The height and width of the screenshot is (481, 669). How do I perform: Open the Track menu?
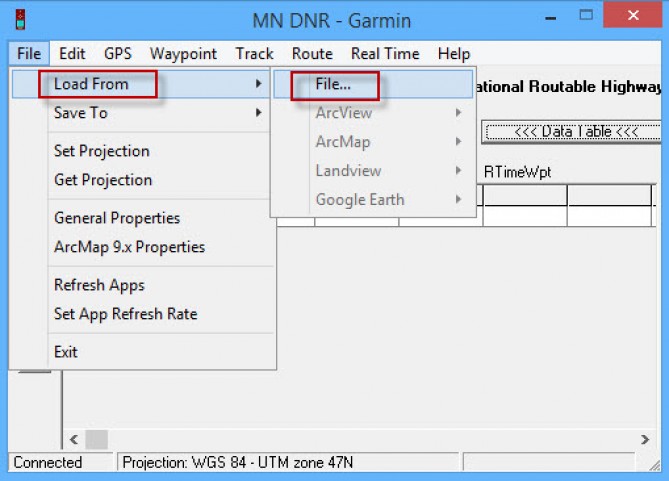click(255, 54)
